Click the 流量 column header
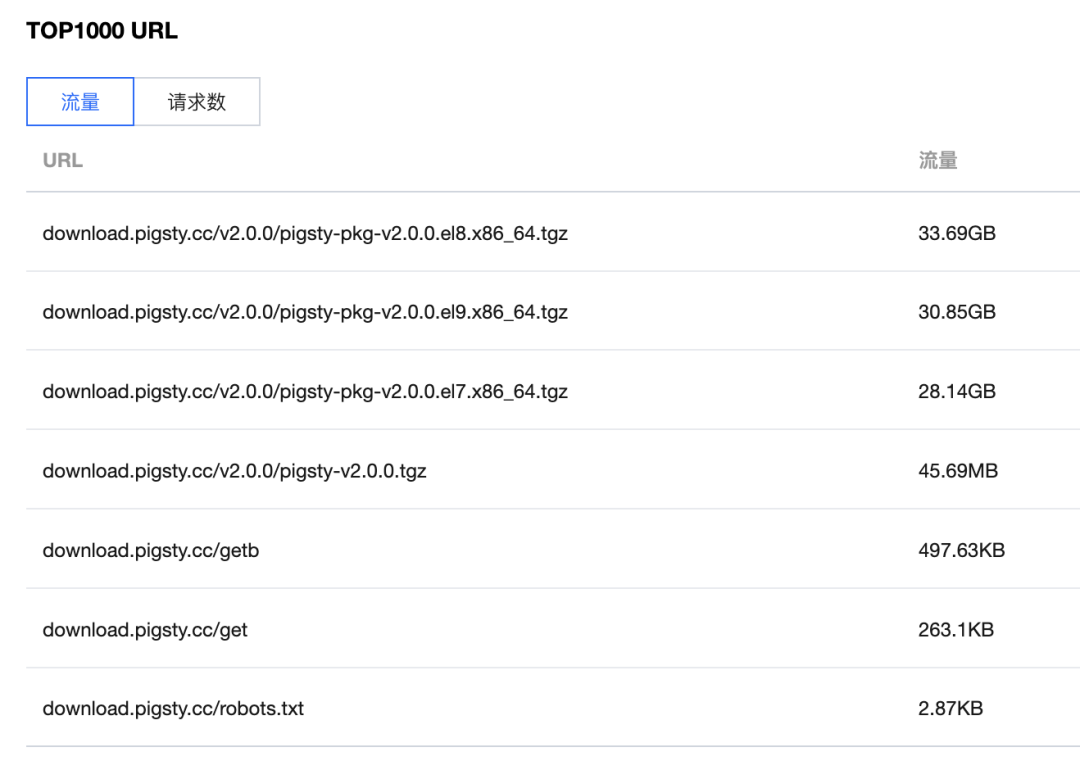 coord(937,160)
